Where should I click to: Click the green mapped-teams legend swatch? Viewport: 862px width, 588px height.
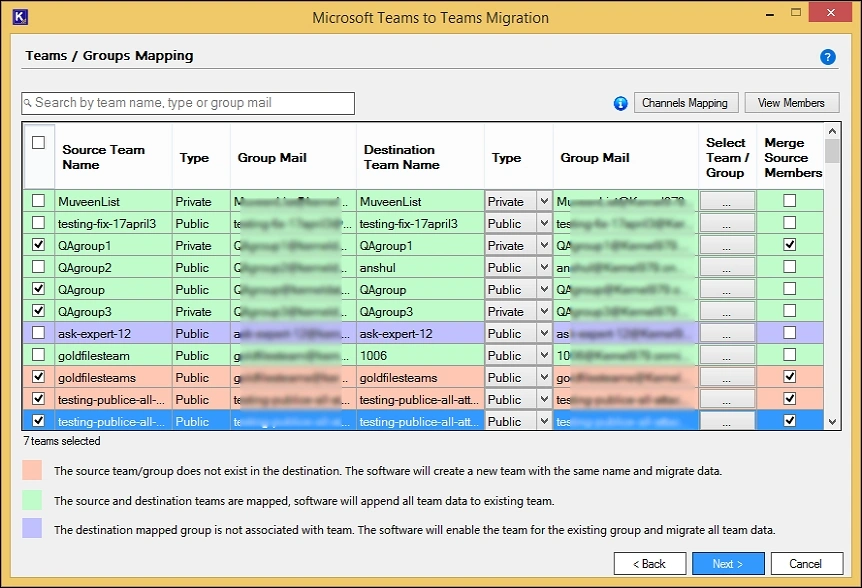point(32,500)
